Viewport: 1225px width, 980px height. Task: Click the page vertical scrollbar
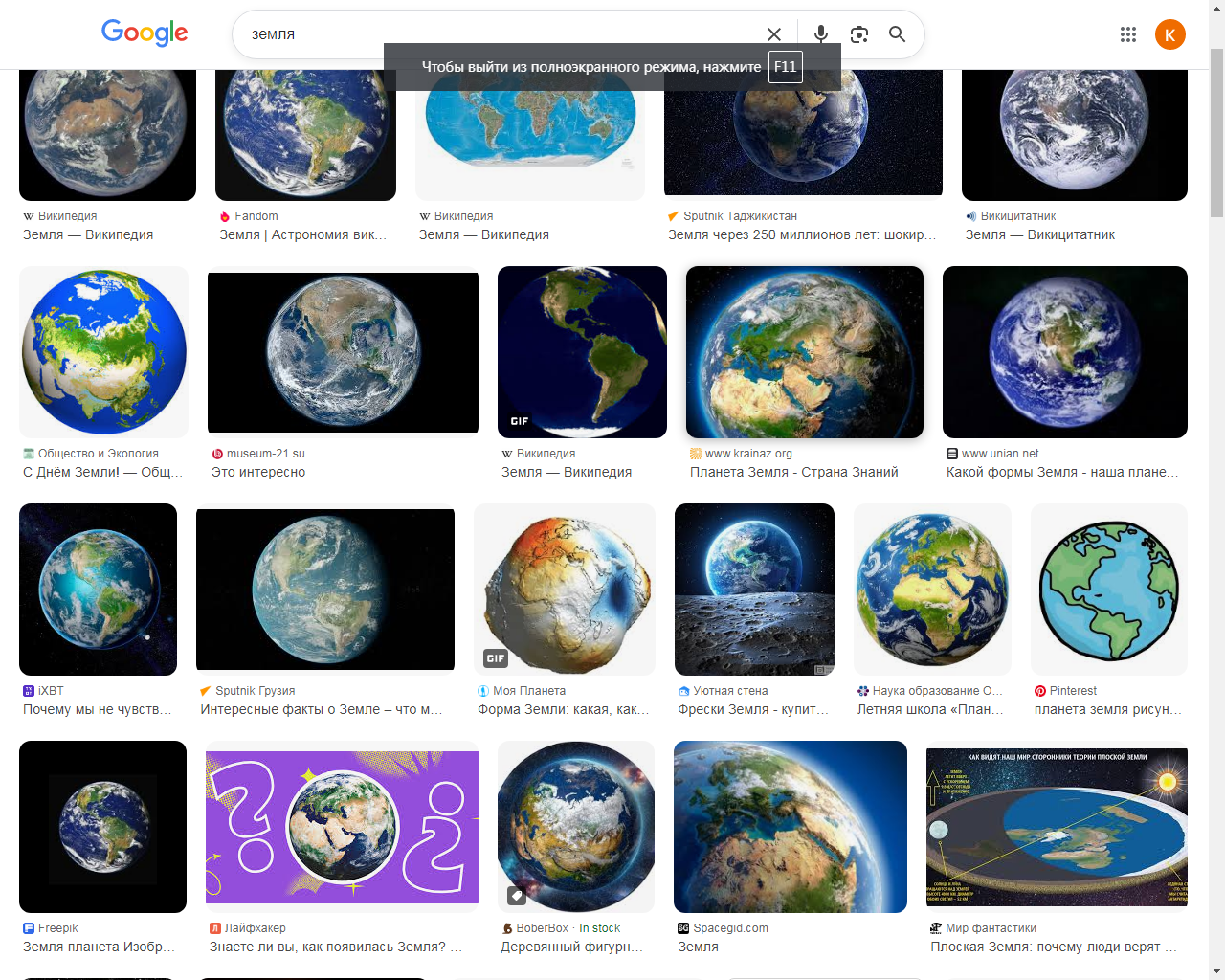[1216, 490]
